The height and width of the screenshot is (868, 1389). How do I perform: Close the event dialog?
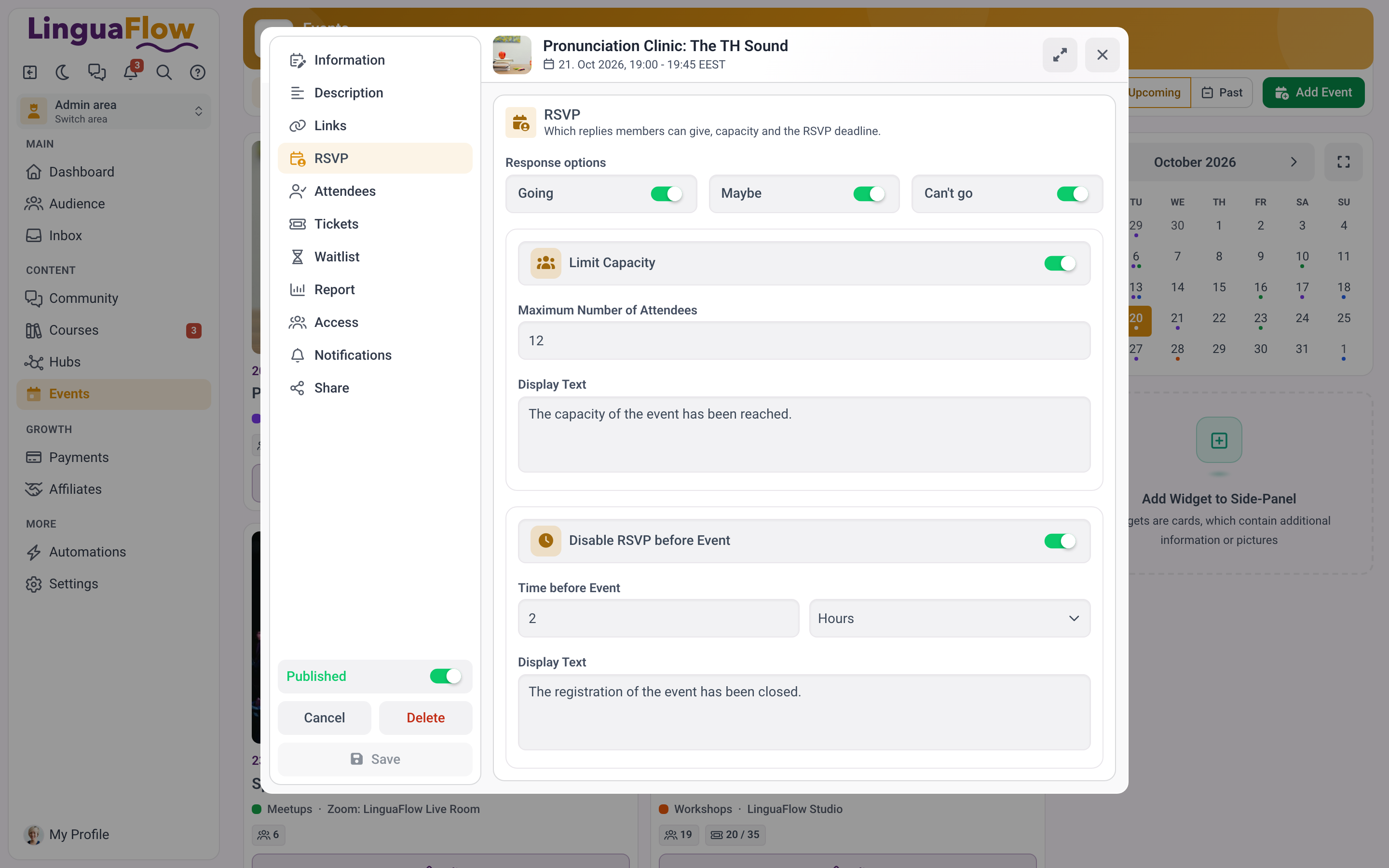click(1102, 55)
